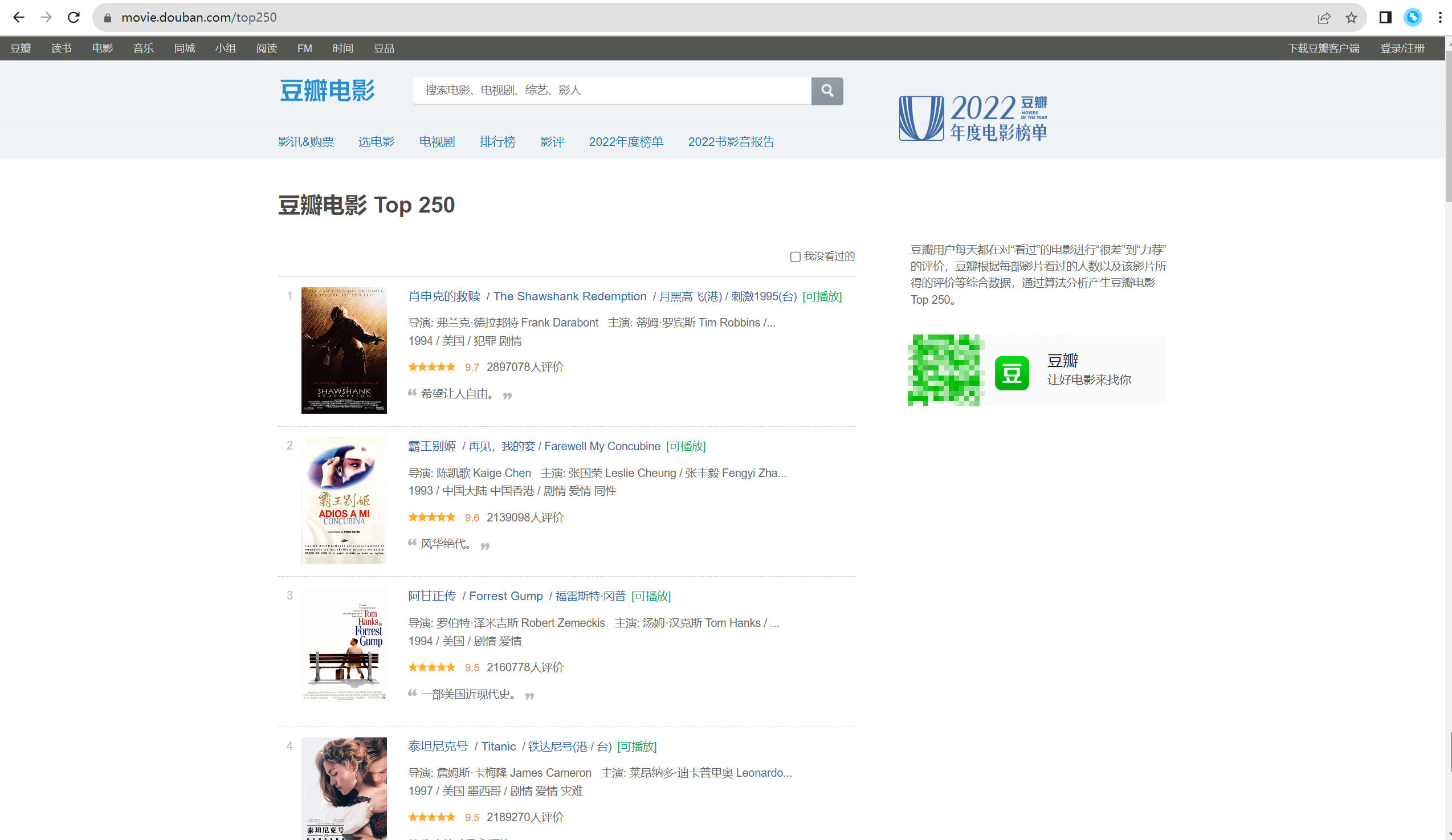Click the magnifier search button
Screen dimensions: 1452x840
827,91
